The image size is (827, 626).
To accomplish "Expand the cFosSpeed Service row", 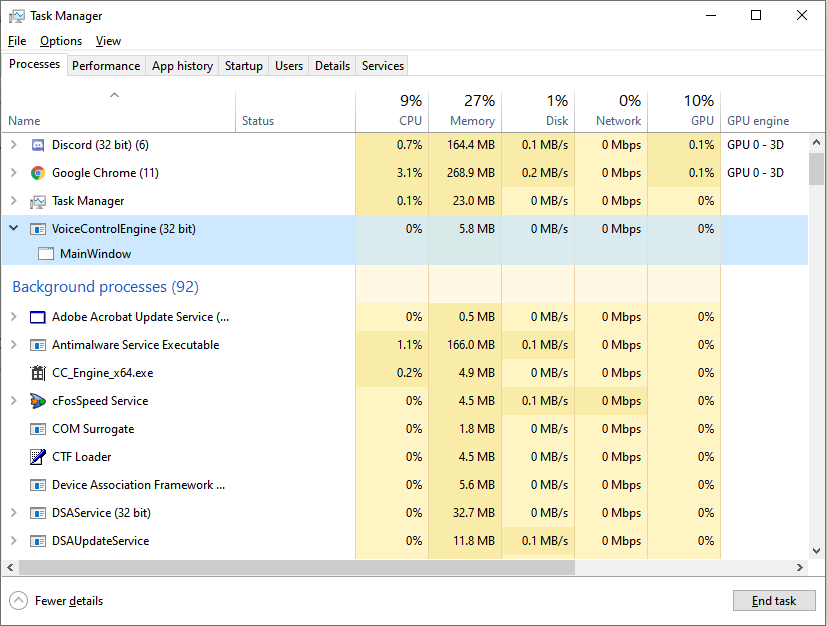I will coord(14,400).
